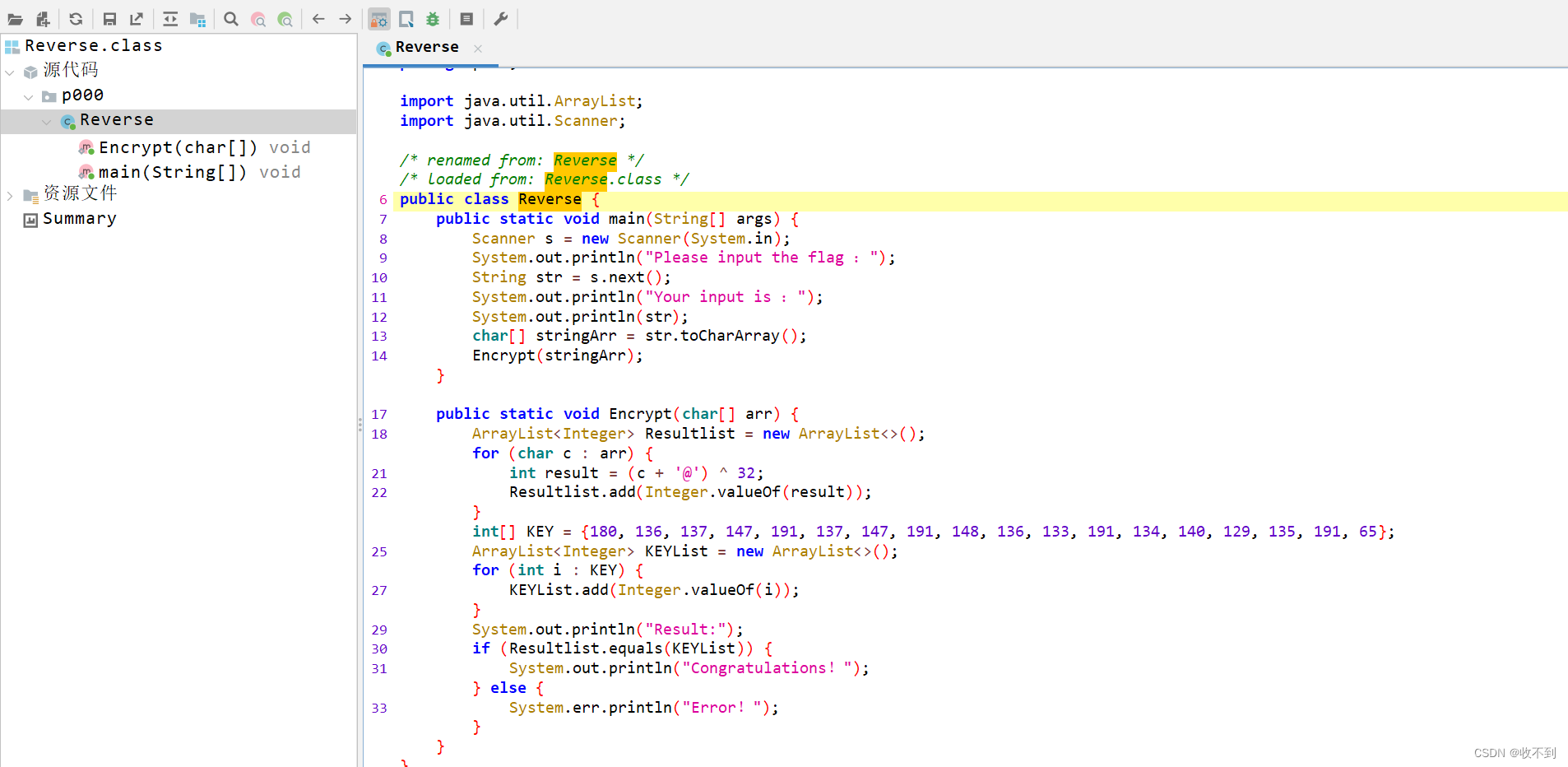Close the Reverse editor tab

point(478,49)
